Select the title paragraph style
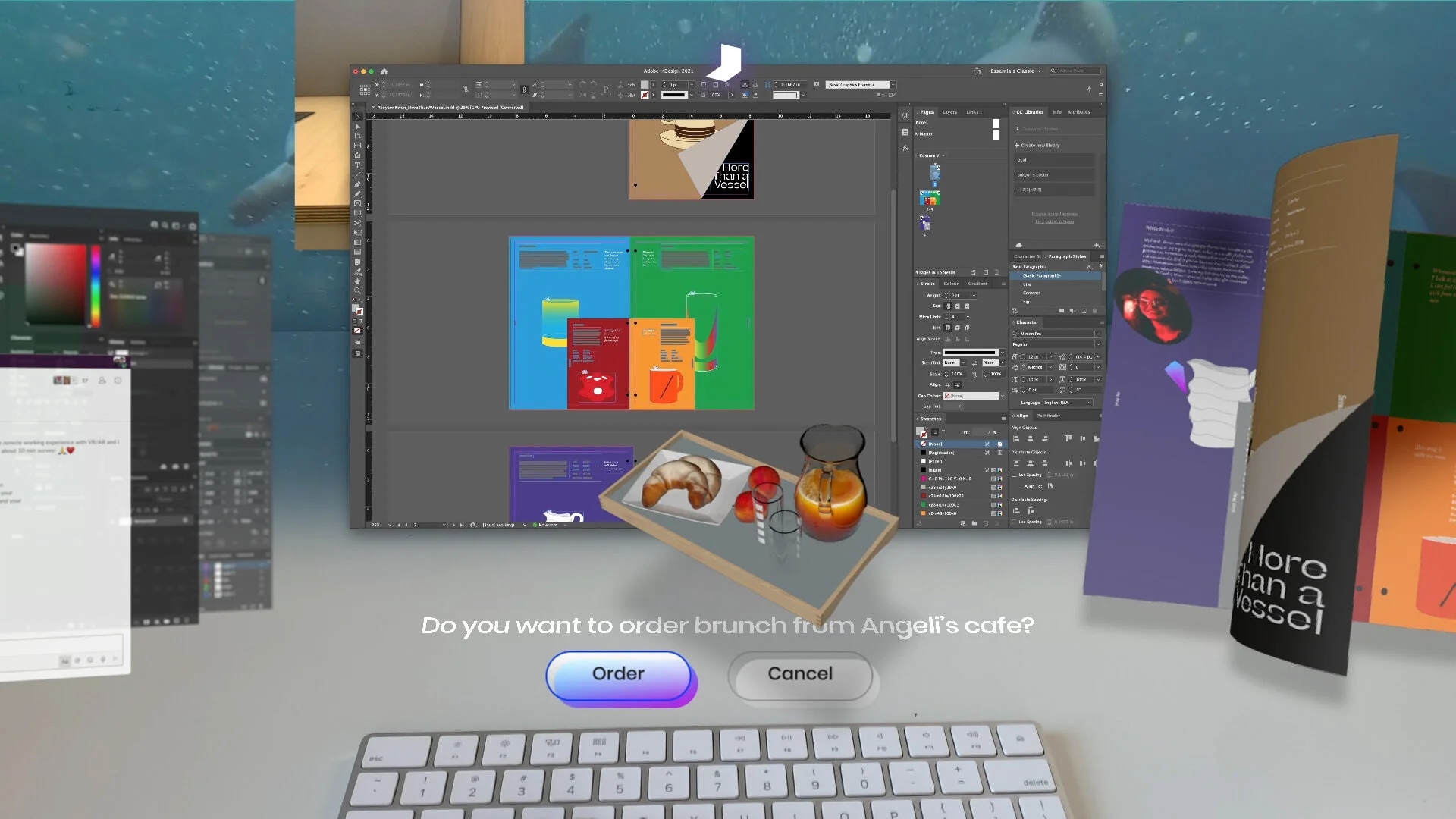Image resolution: width=1456 pixels, height=819 pixels. click(x=1027, y=284)
